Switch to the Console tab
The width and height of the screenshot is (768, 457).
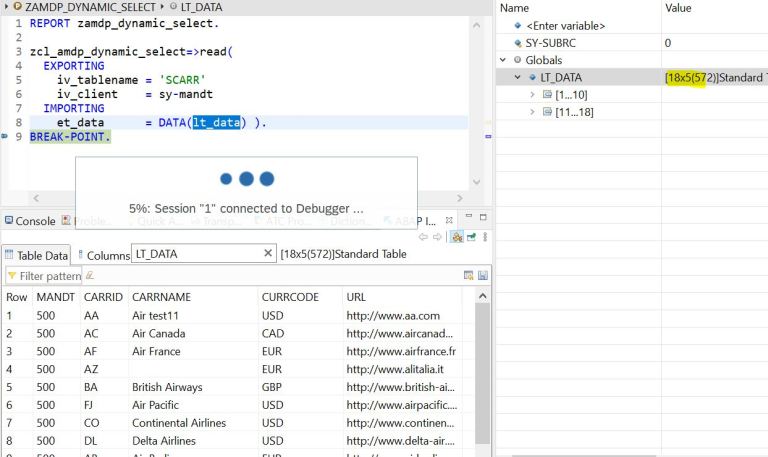point(29,221)
